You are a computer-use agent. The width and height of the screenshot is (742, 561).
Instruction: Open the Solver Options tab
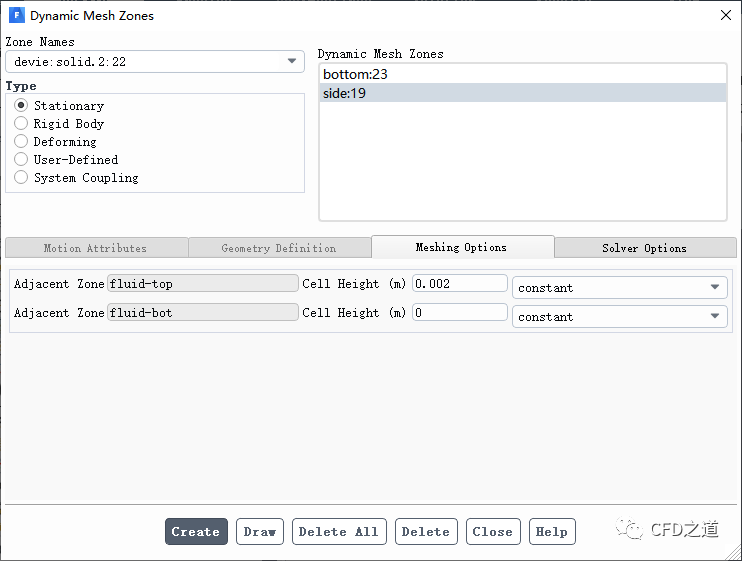point(644,248)
